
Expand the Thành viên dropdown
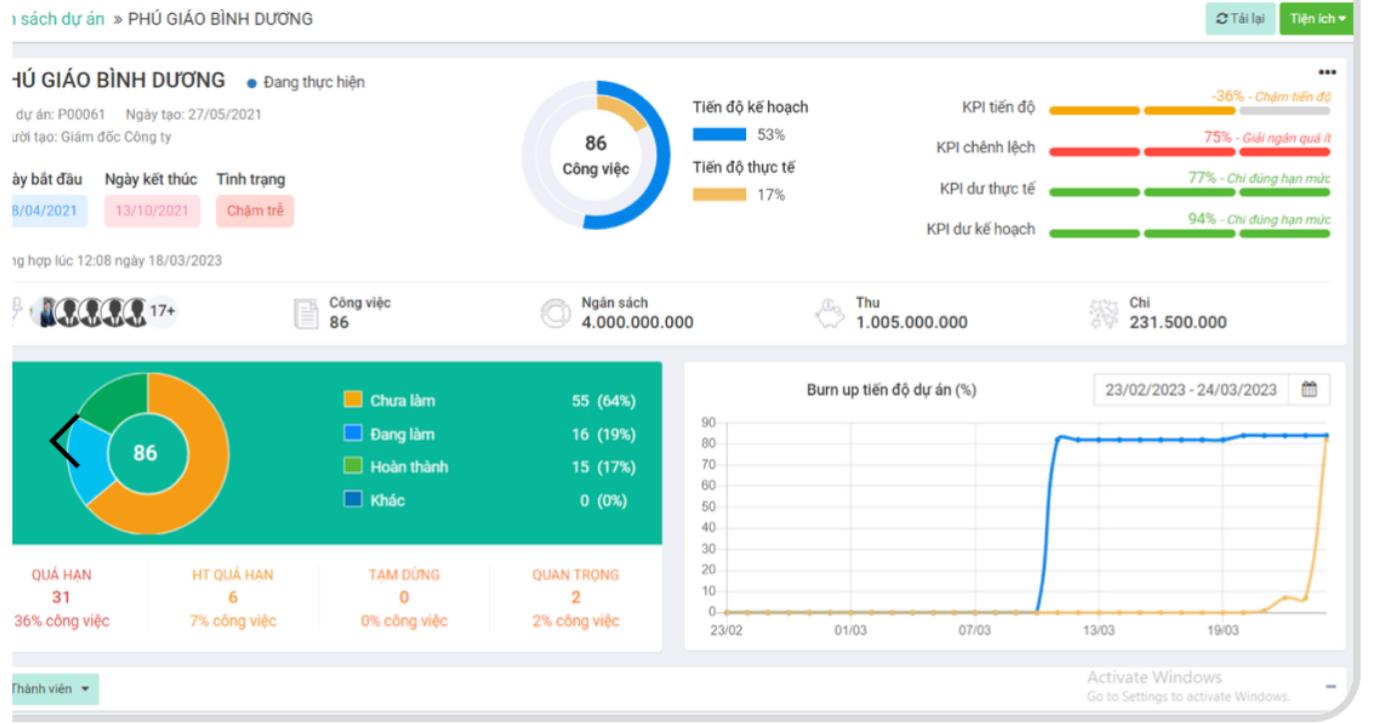53,689
